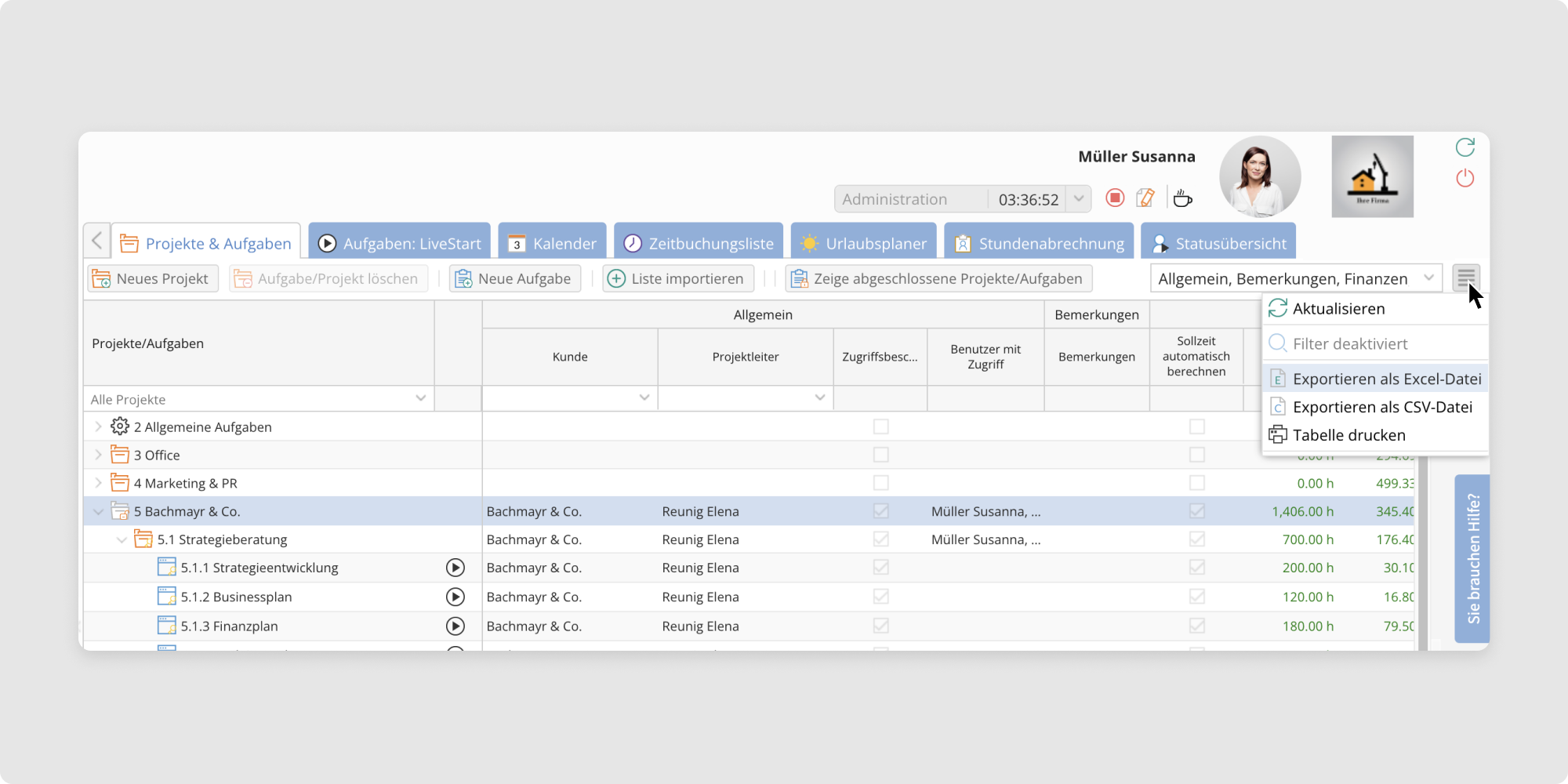Viewport: 1568px width, 784px height.
Task: Click the Neues Projekt button
Action: (x=153, y=279)
